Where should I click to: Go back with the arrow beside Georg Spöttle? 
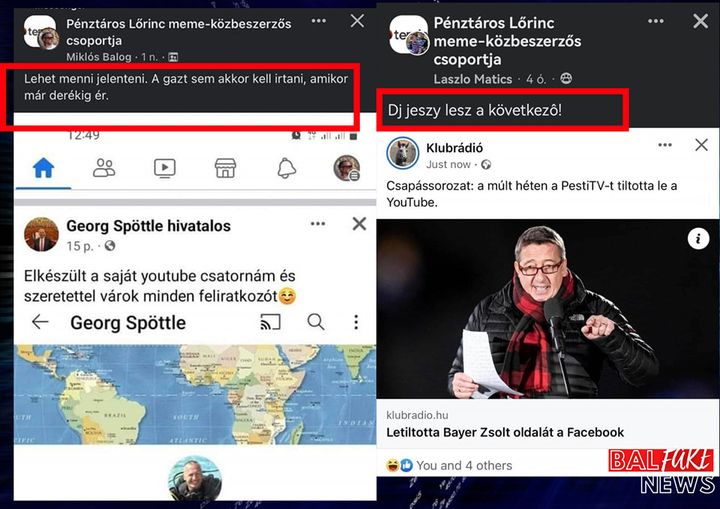click(40, 322)
